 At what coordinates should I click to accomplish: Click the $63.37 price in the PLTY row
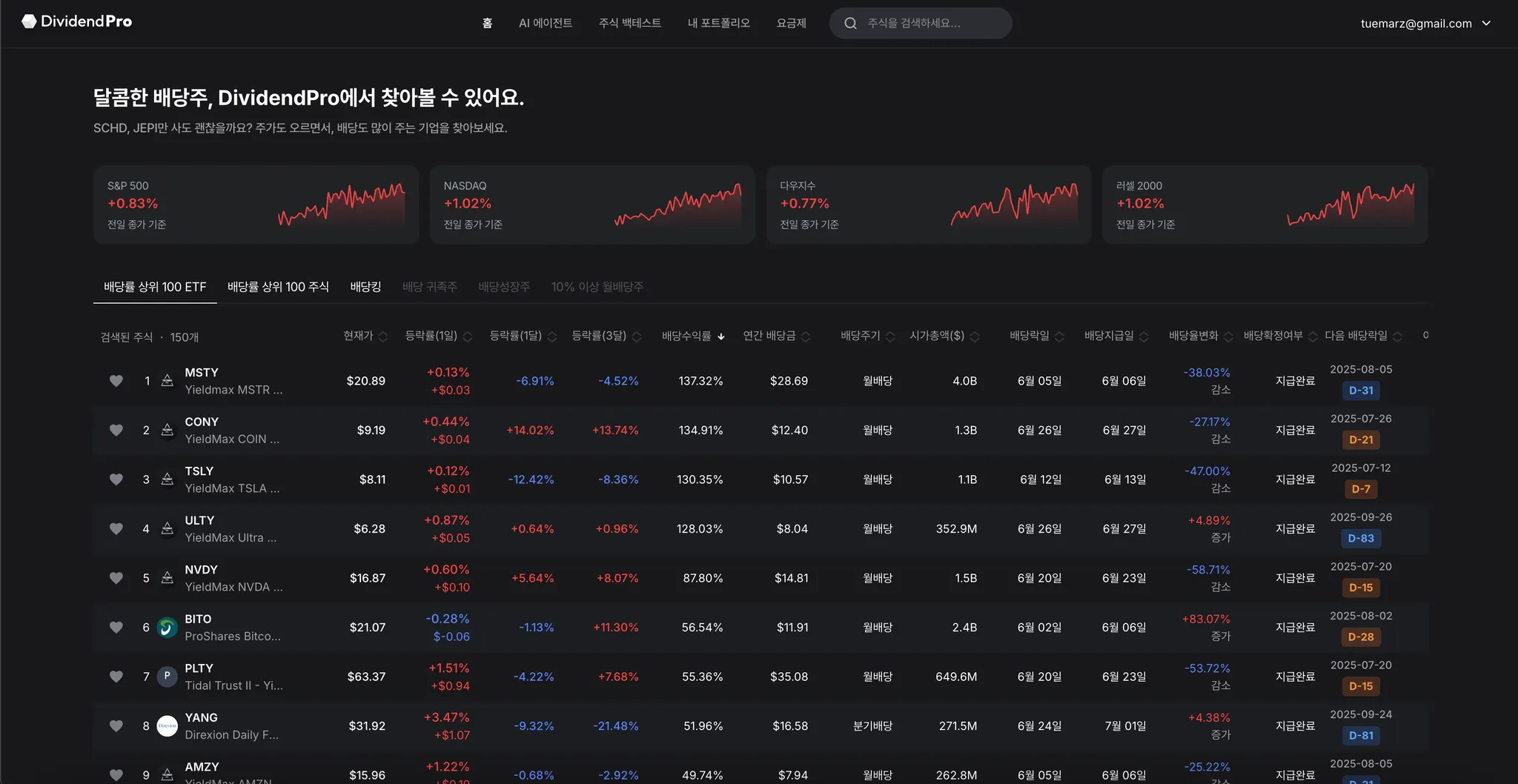[x=366, y=677]
